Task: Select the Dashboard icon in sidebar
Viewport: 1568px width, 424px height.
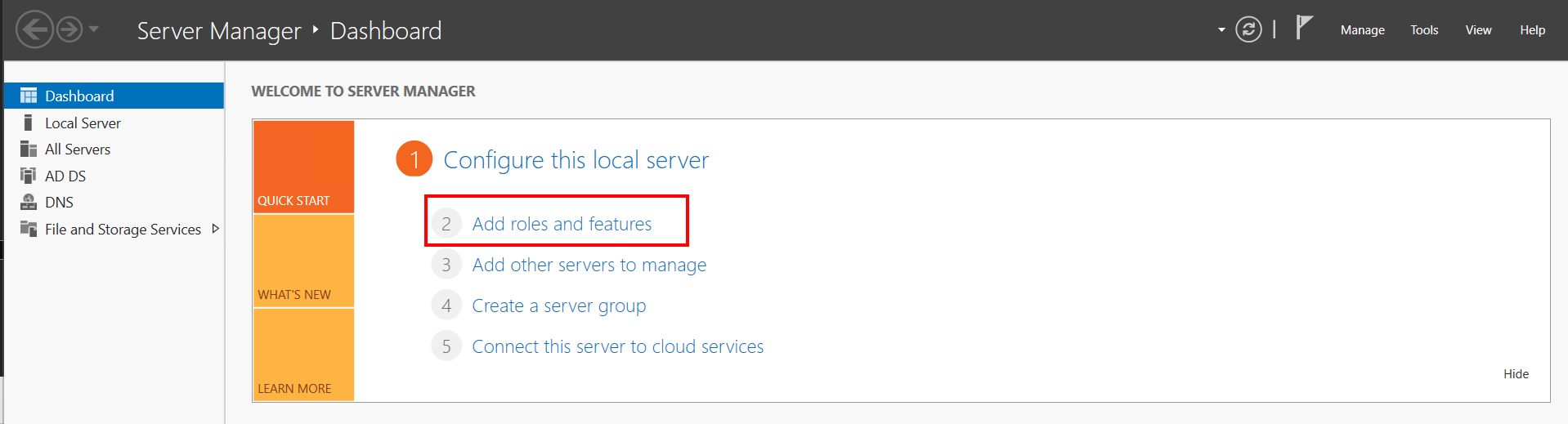Action: tap(29, 96)
